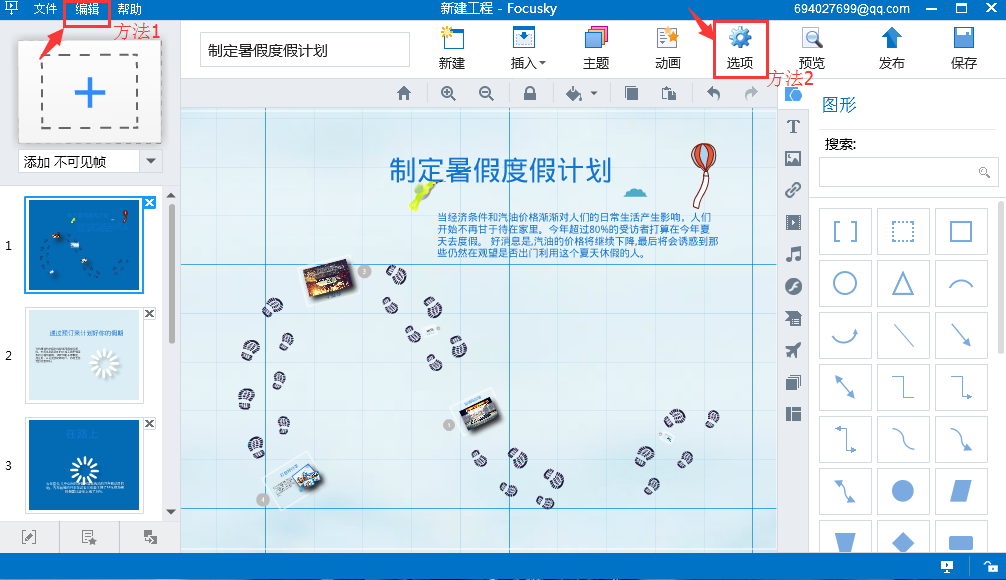Click the 新建 toolbar icon

click(x=452, y=48)
